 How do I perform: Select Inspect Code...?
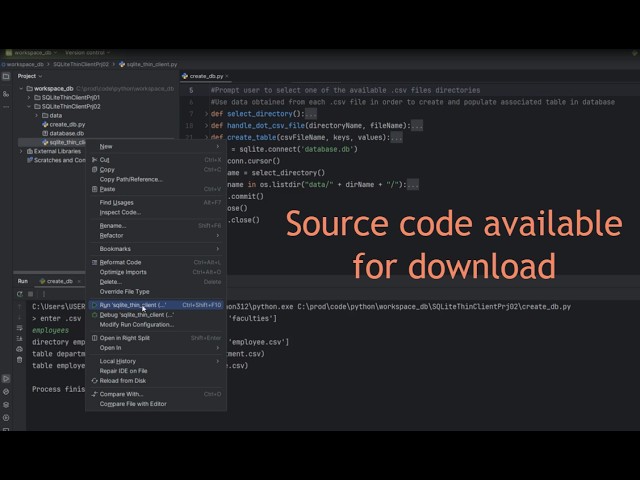tap(156, 212)
